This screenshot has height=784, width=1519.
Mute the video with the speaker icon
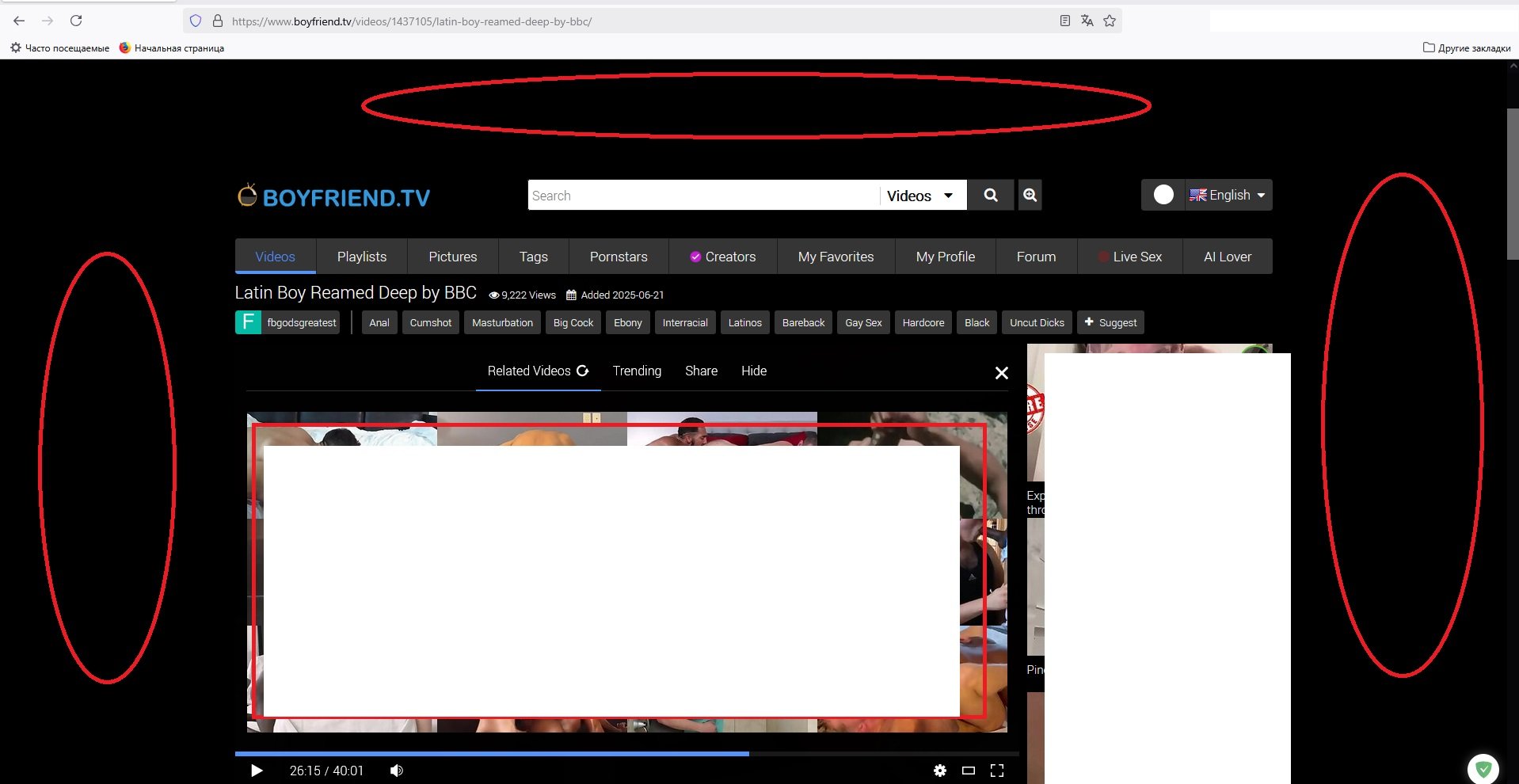[397, 771]
